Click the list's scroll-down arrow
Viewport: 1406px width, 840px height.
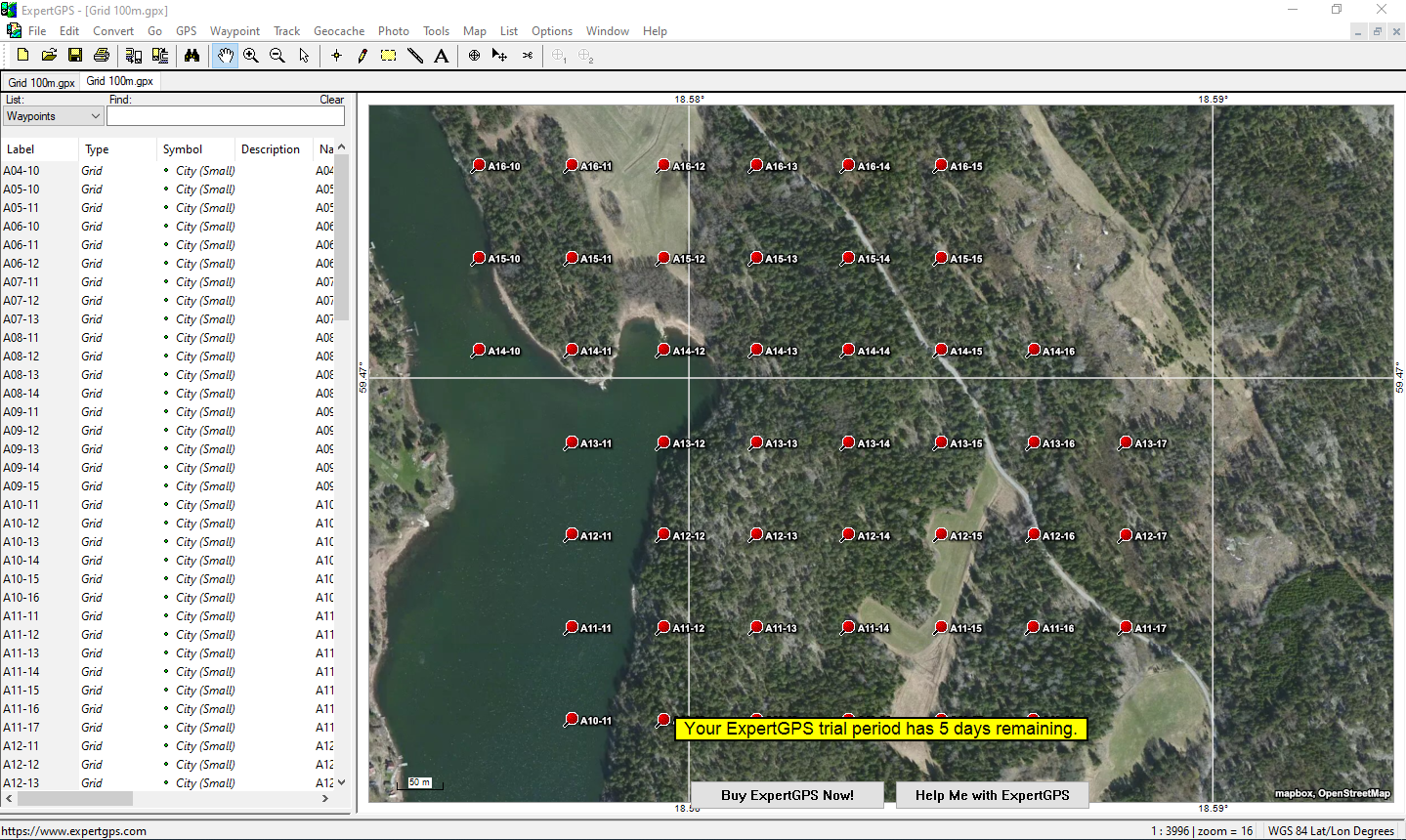click(341, 782)
